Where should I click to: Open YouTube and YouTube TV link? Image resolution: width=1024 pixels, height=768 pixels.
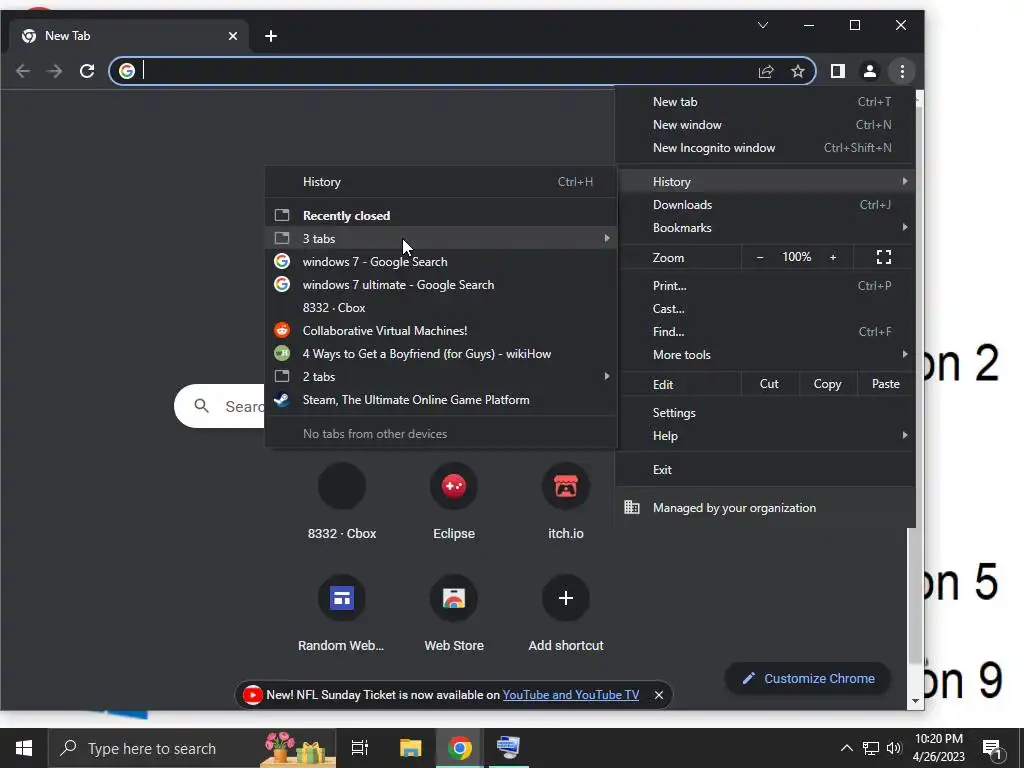[571, 695]
